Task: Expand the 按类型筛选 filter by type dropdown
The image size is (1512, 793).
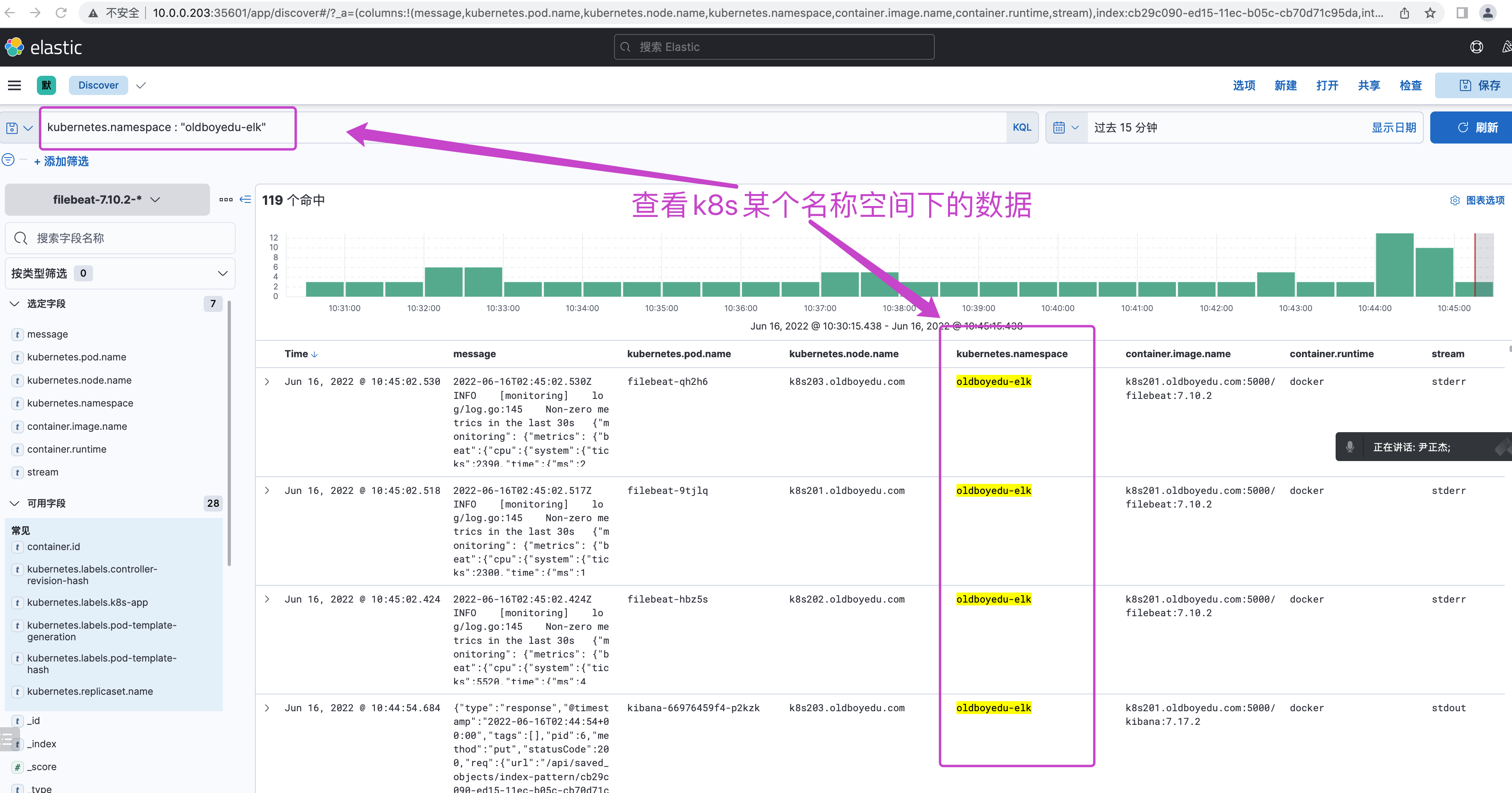Action: (120, 273)
